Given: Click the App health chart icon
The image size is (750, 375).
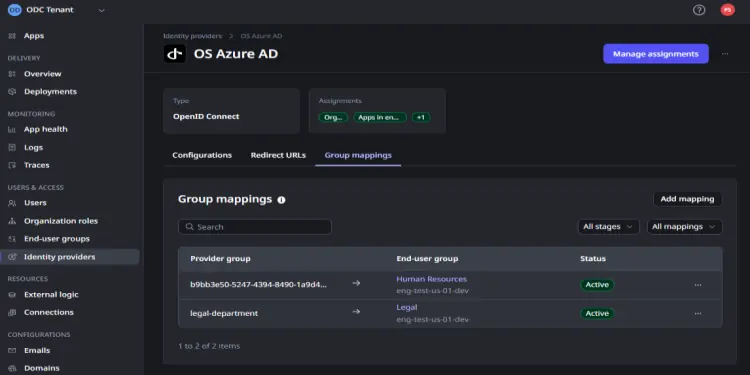Looking at the screenshot, I should [12, 130].
